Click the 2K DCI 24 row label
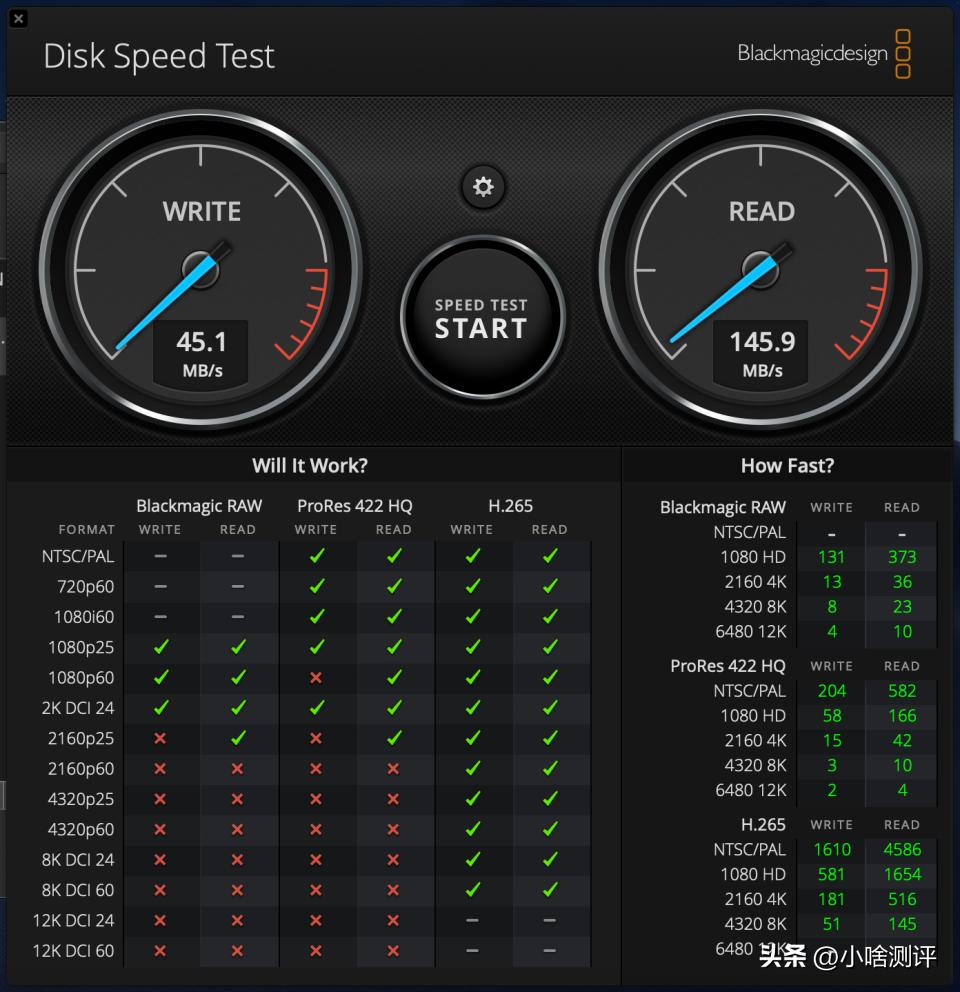Image resolution: width=960 pixels, height=992 pixels. (x=78, y=708)
